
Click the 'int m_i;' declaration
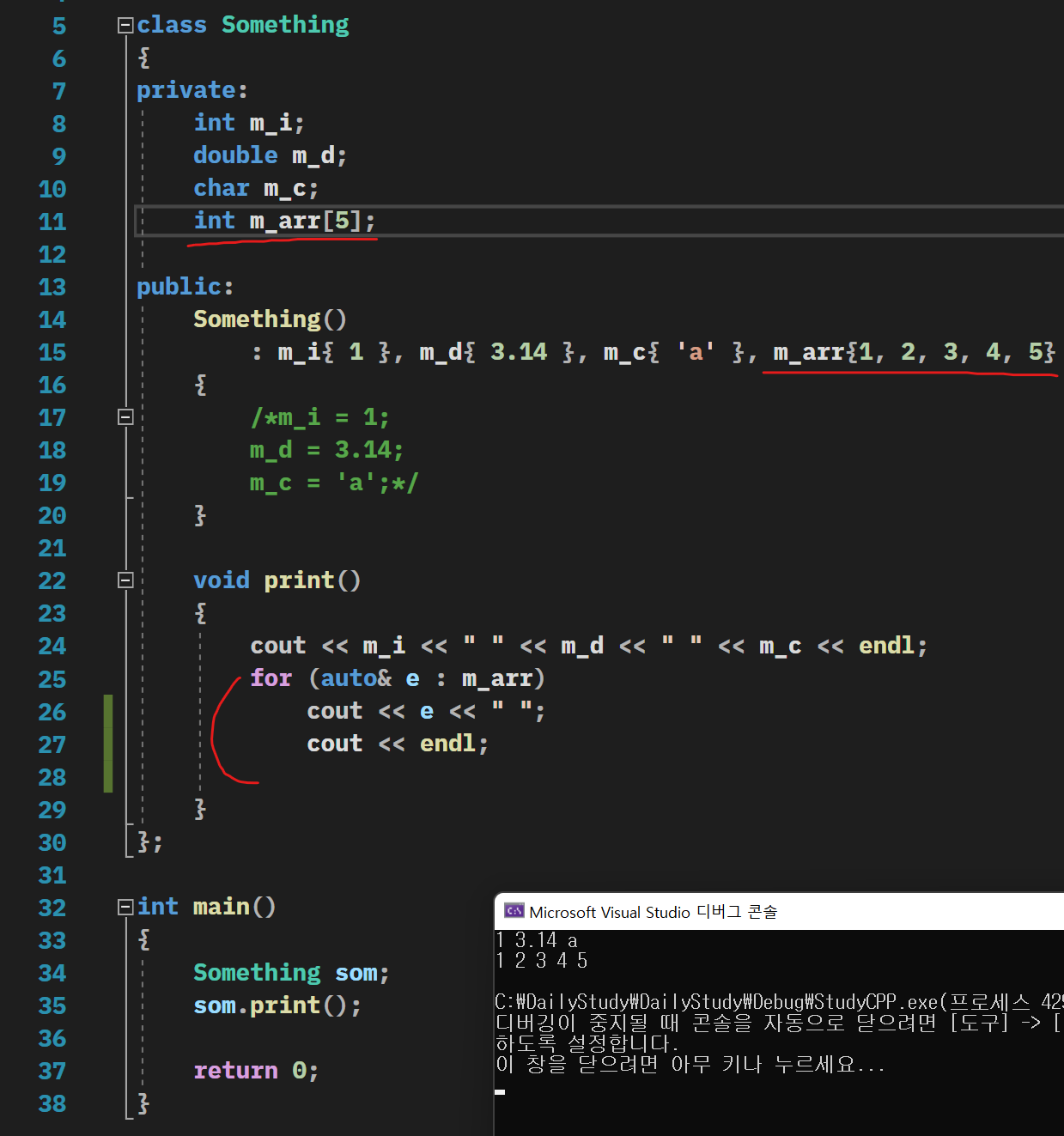coord(249,123)
